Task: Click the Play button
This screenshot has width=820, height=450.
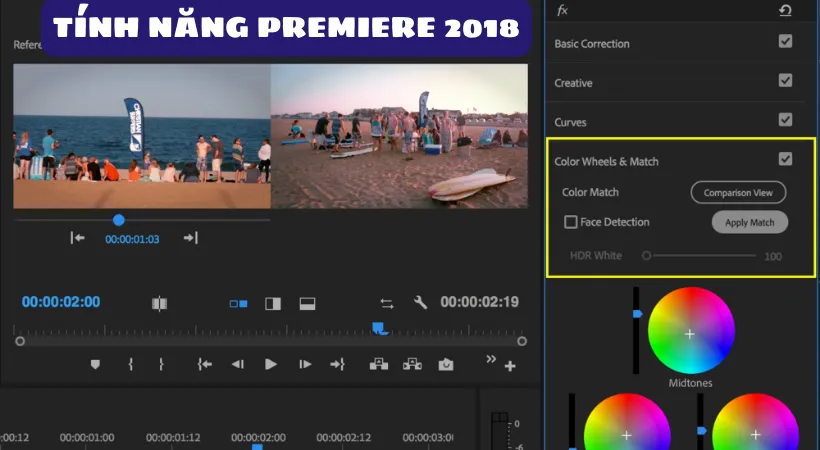Action: click(271, 364)
